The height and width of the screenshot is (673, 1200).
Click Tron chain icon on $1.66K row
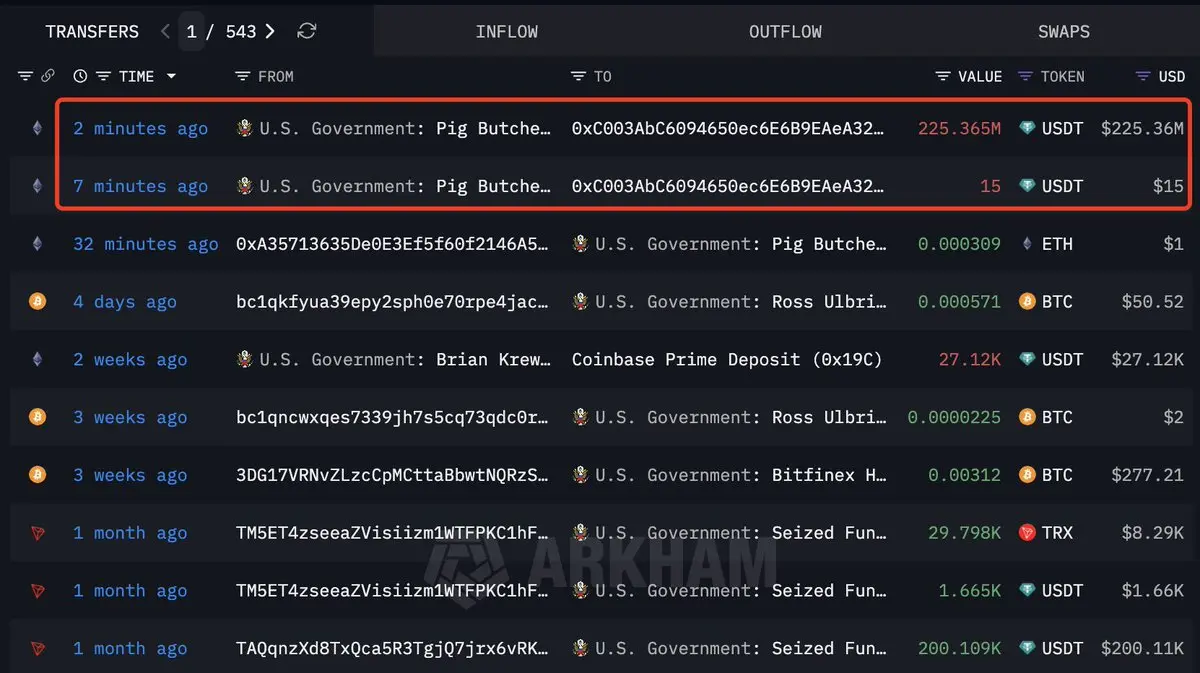click(38, 591)
